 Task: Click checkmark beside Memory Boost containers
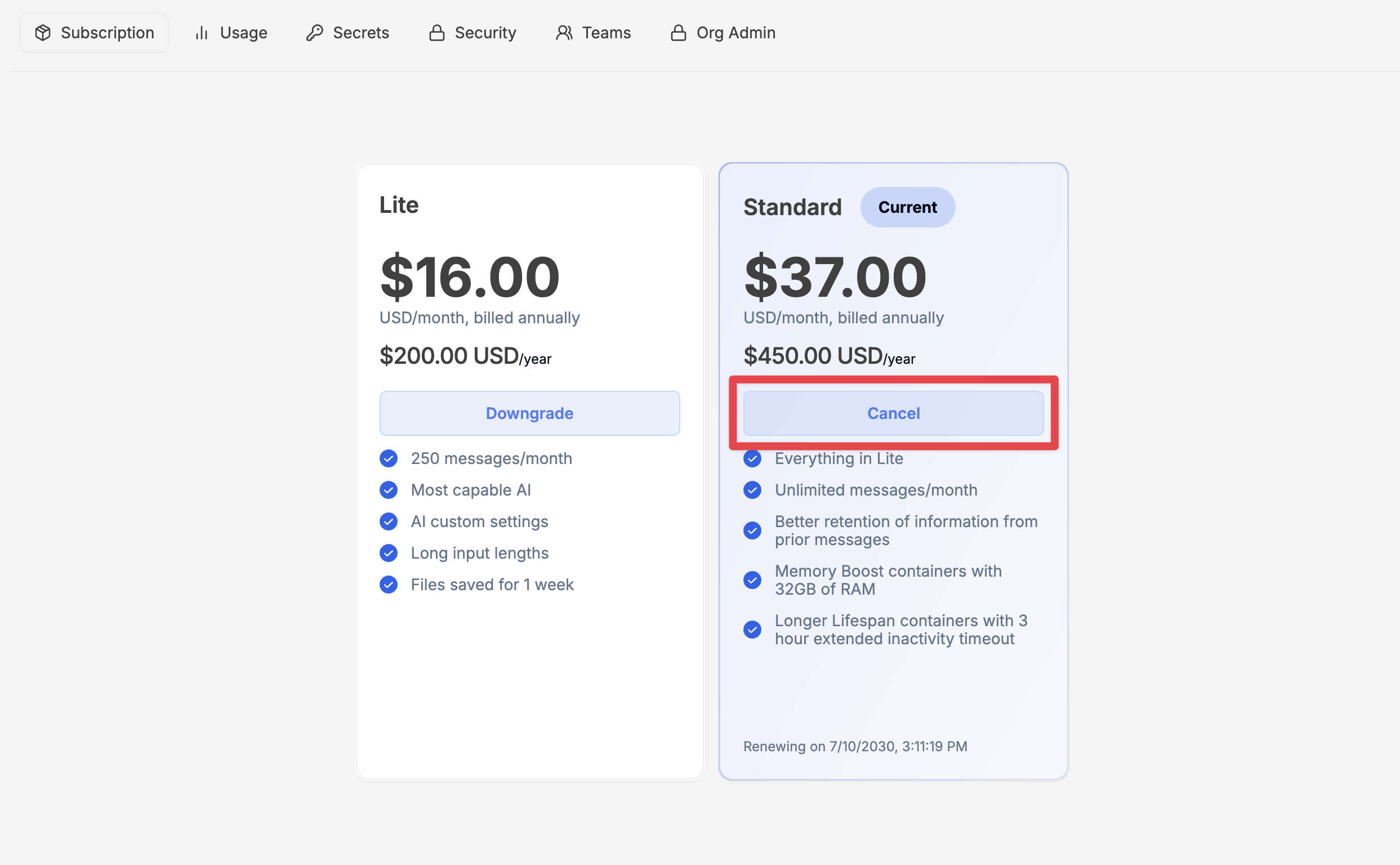(x=752, y=579)
